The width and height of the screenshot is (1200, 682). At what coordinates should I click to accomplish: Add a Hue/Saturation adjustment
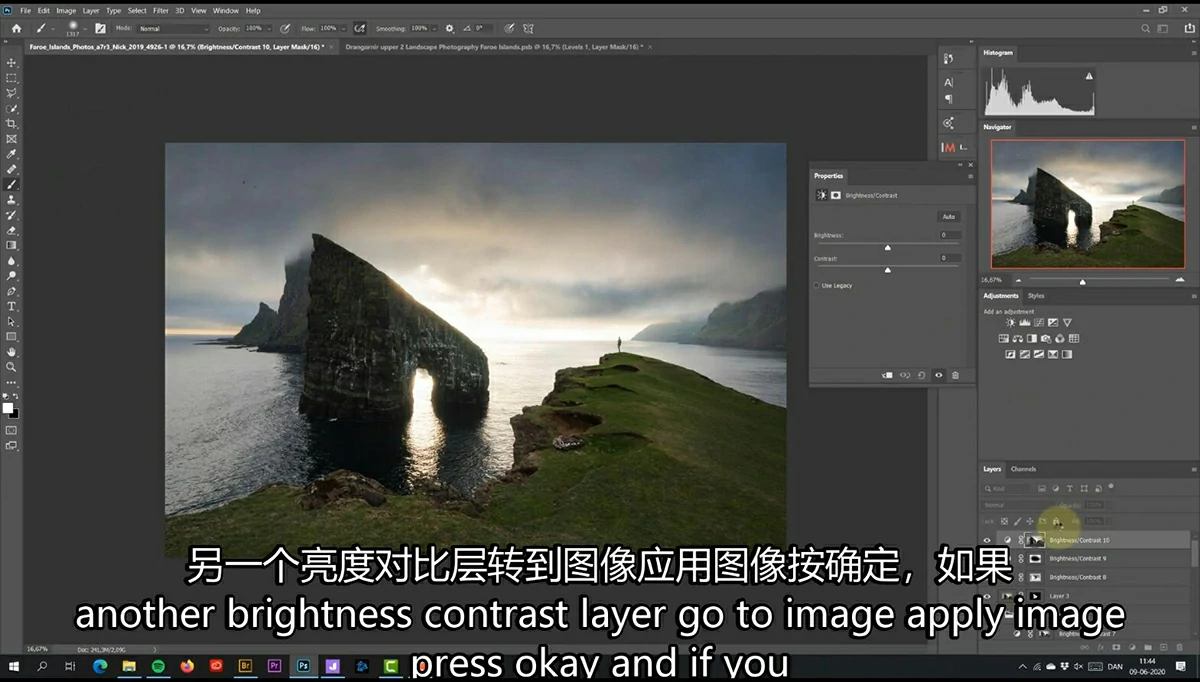(x=1004, y=339)
